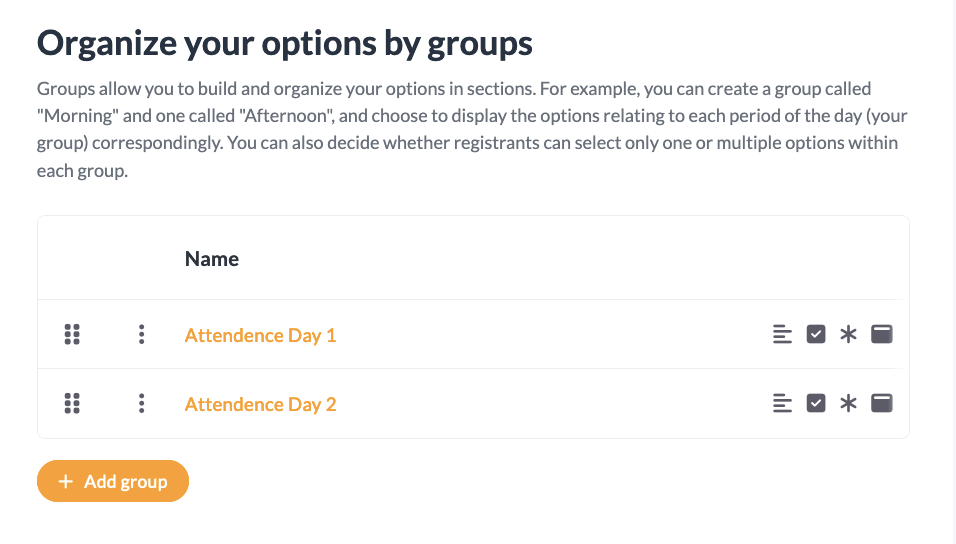Click the asterisk icon for Attendence Day 1
956x544 pixels.
point(848,335)
